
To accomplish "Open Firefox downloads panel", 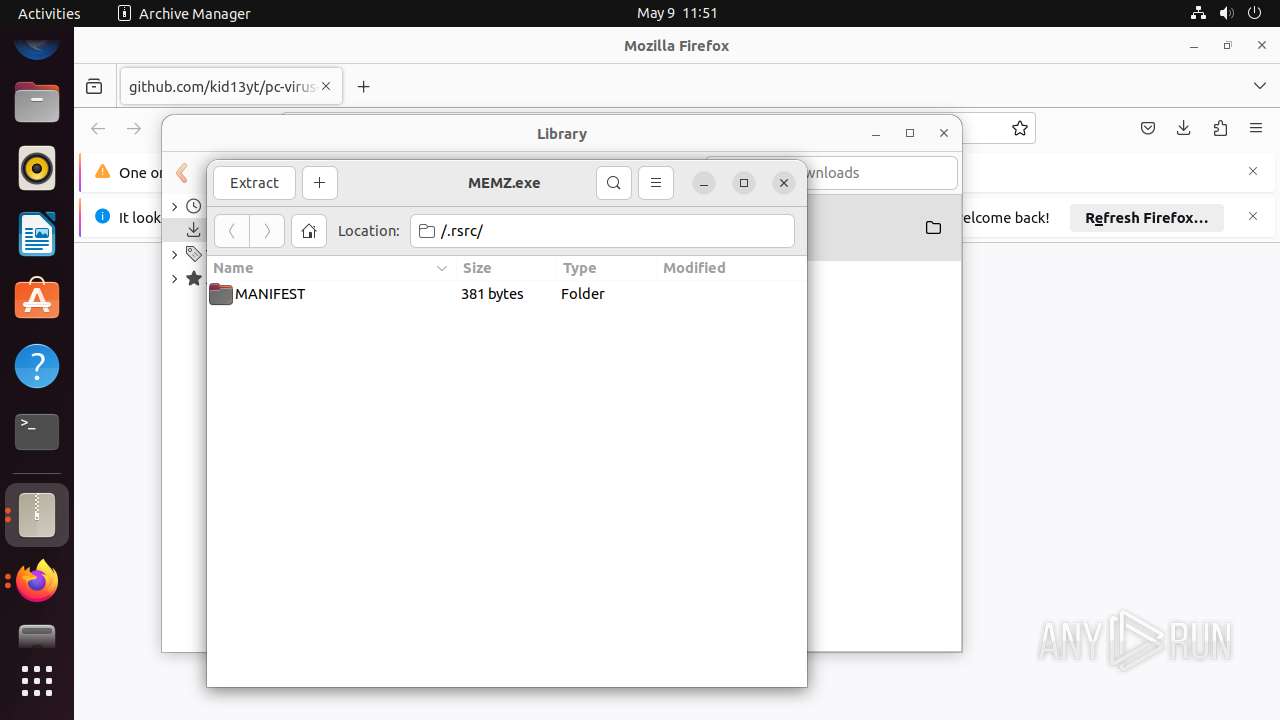I will click(x=1184, y=128).
